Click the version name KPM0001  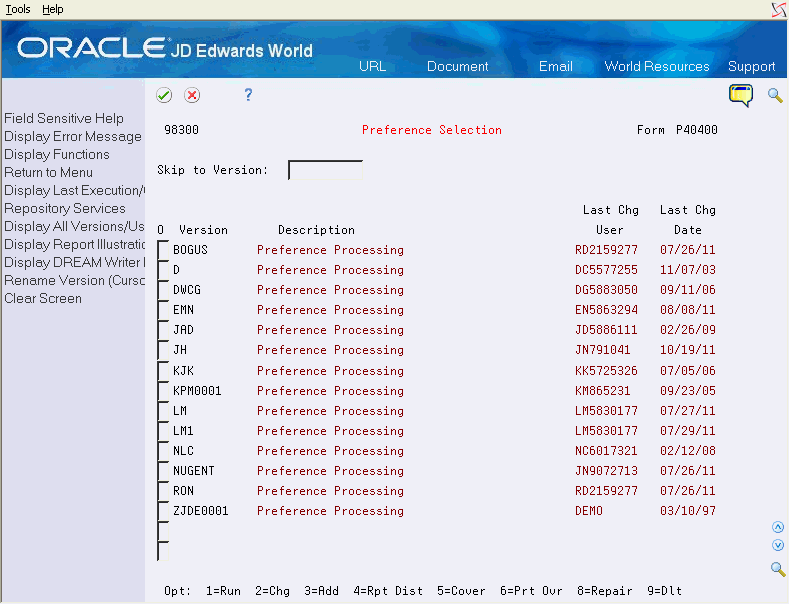click(x=197, y=391)
